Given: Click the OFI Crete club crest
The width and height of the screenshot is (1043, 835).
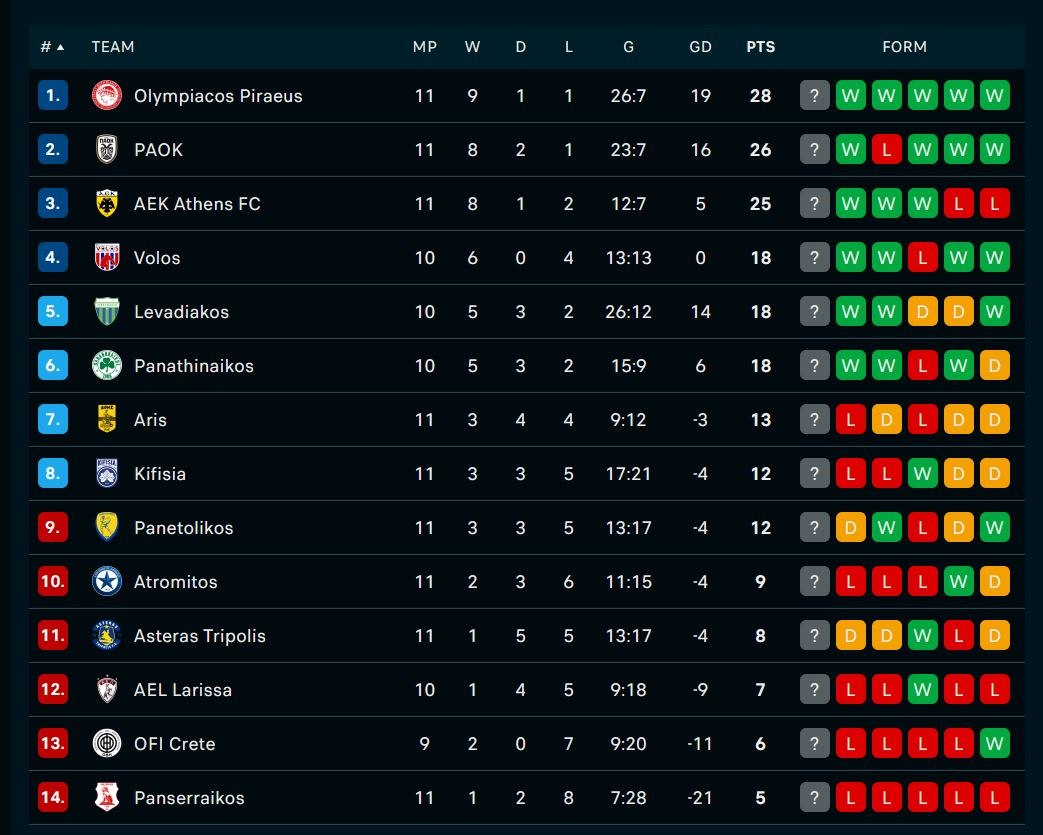Looking at the screenshot, I should pyautogui.click(x=107, y=744).
